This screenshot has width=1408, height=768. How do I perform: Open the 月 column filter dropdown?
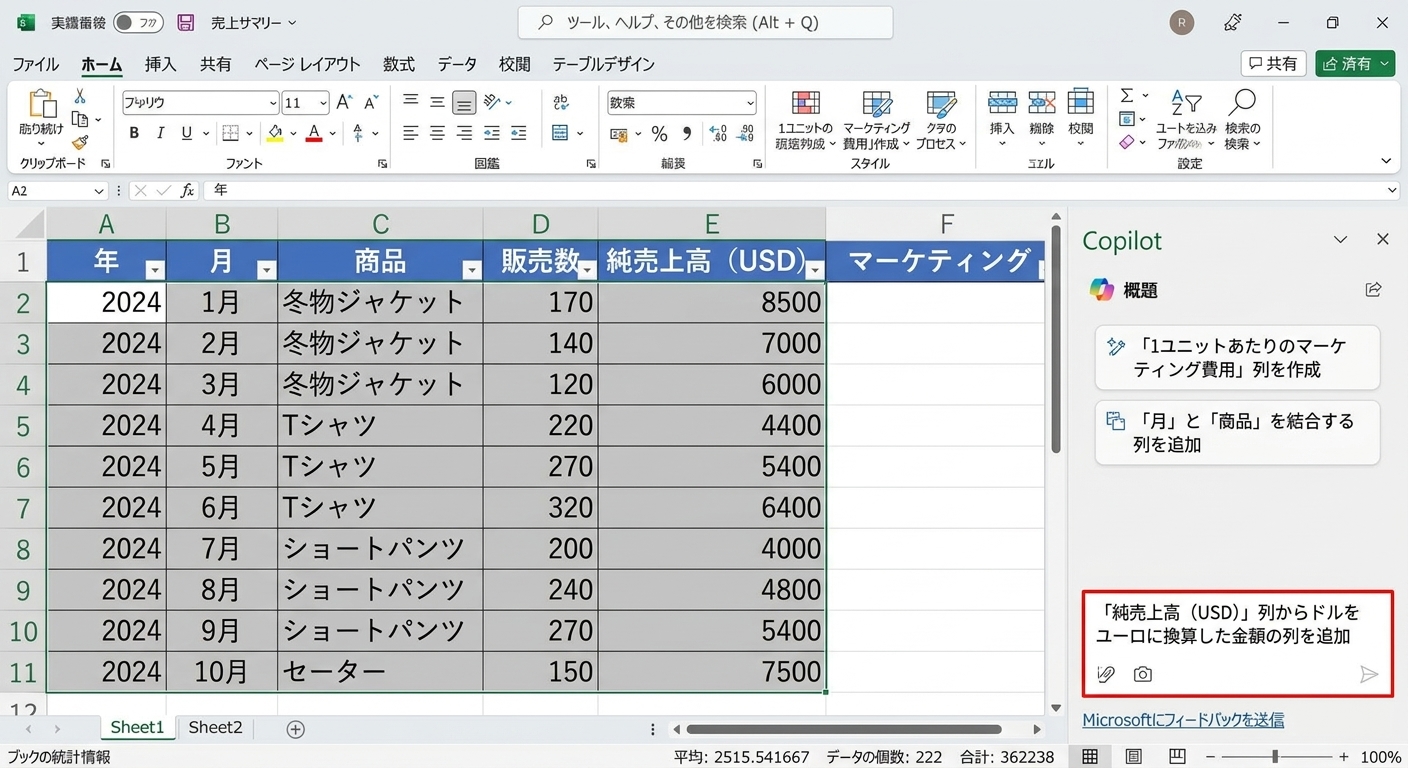click(266, 269)
